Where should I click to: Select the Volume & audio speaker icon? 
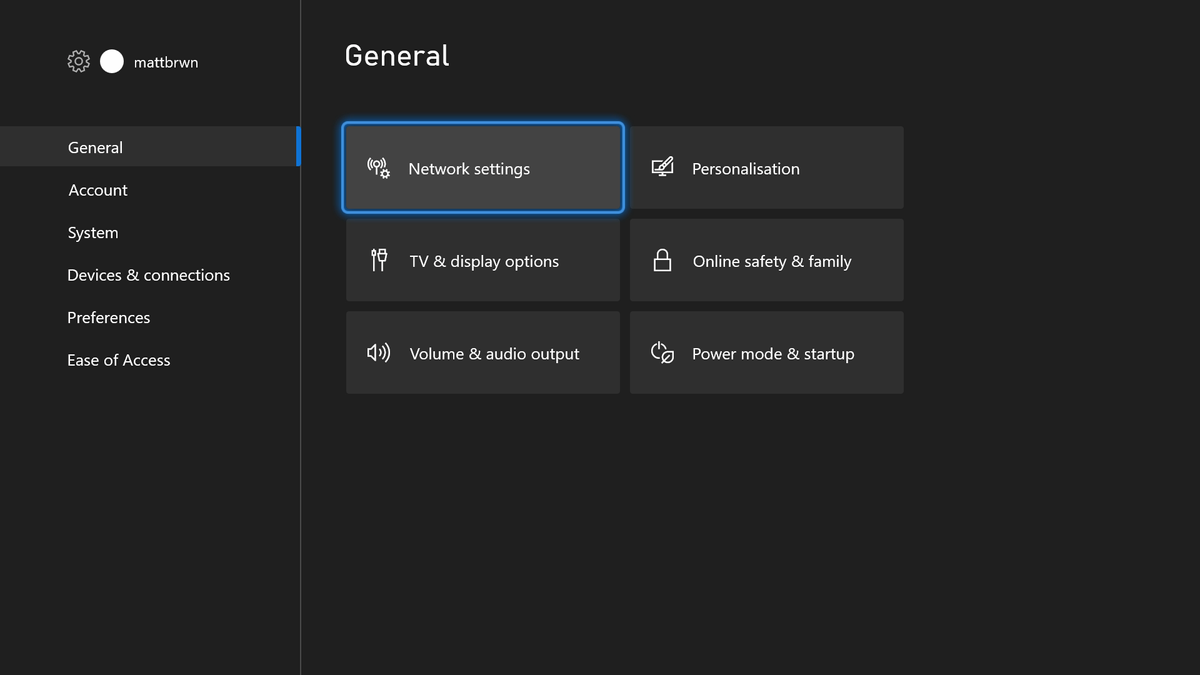(378, 352)
